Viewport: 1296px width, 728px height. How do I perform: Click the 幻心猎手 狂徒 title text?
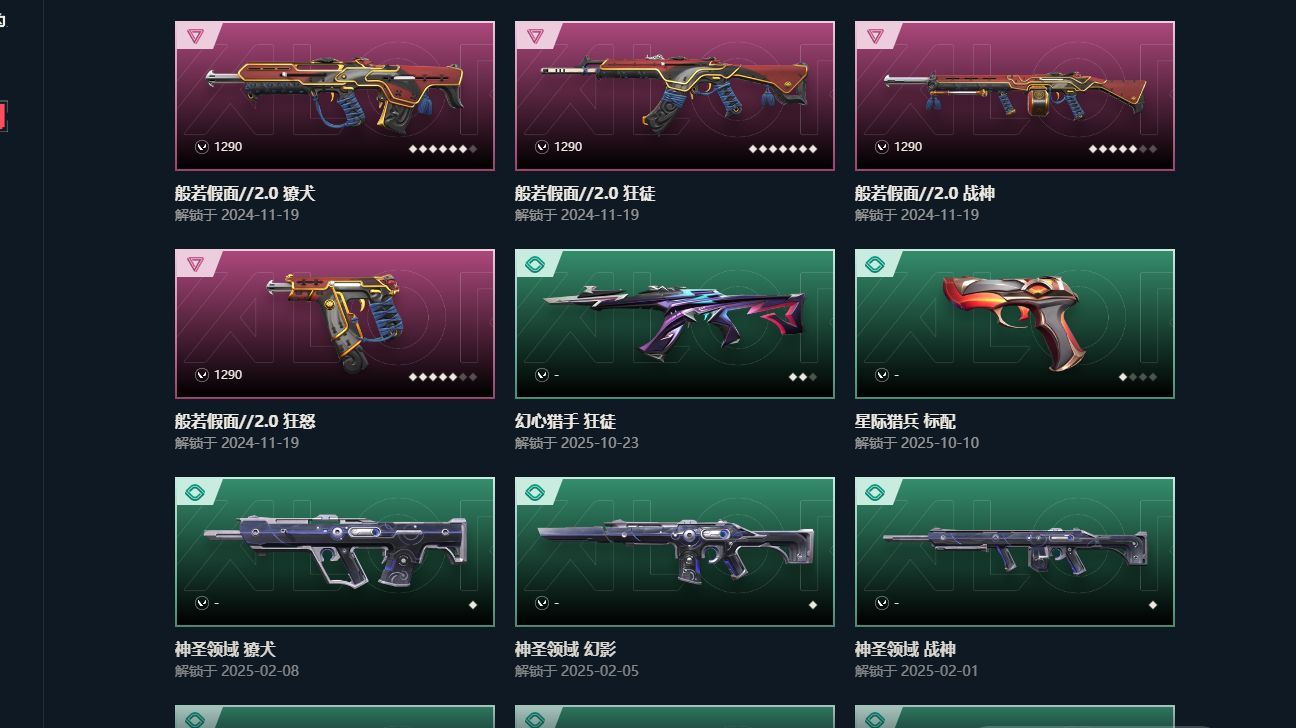point(565,421)
